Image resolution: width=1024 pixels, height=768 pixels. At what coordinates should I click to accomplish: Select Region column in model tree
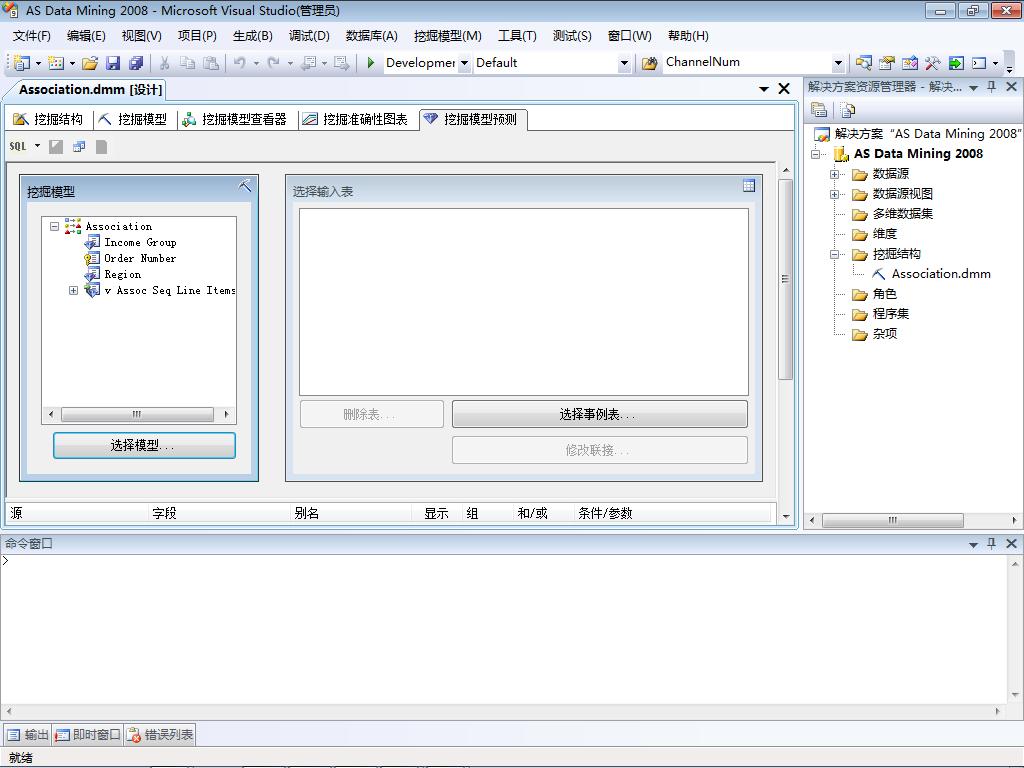point(114,274)
